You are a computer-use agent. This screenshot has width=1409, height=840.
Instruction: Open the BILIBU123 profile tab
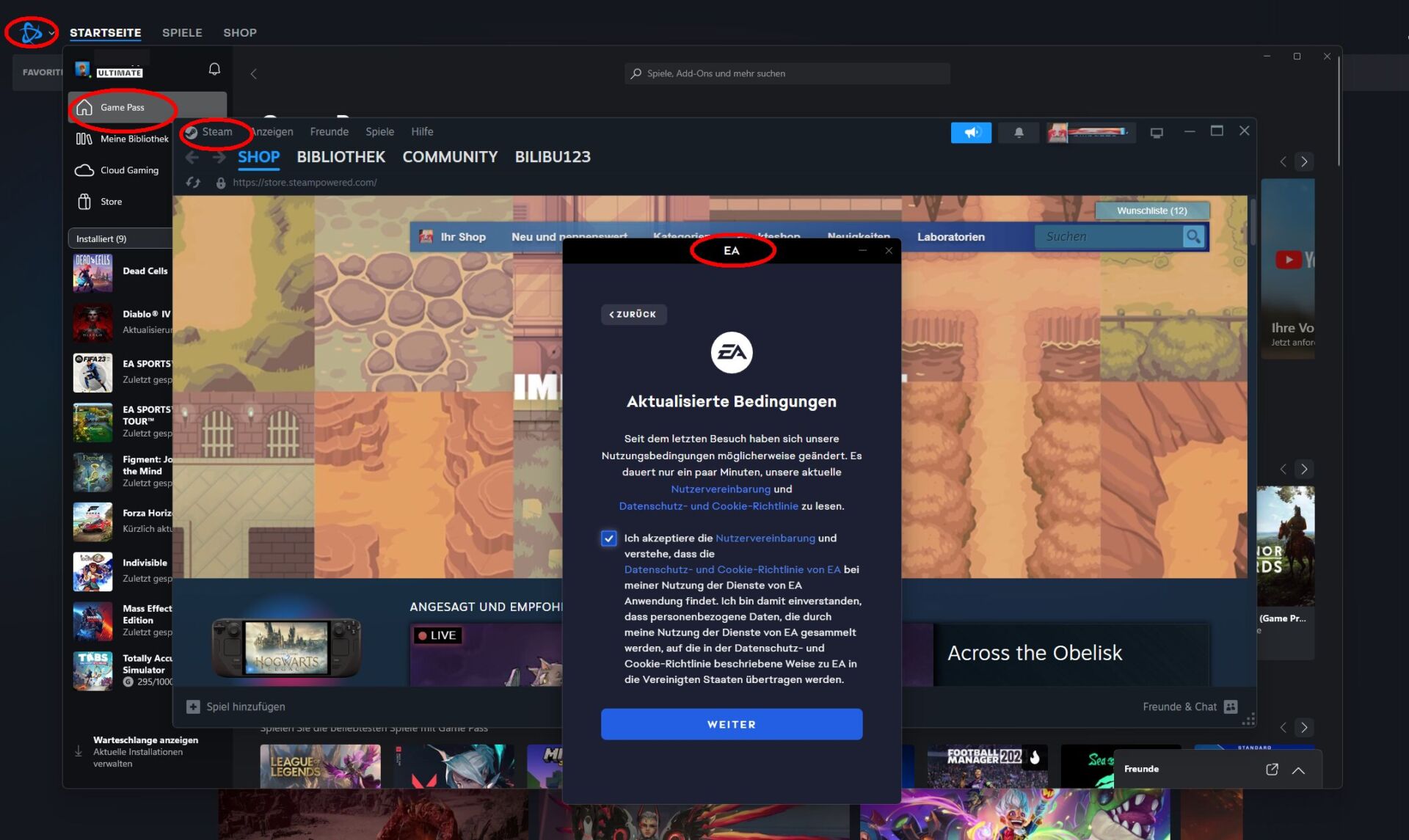point(553,157)
